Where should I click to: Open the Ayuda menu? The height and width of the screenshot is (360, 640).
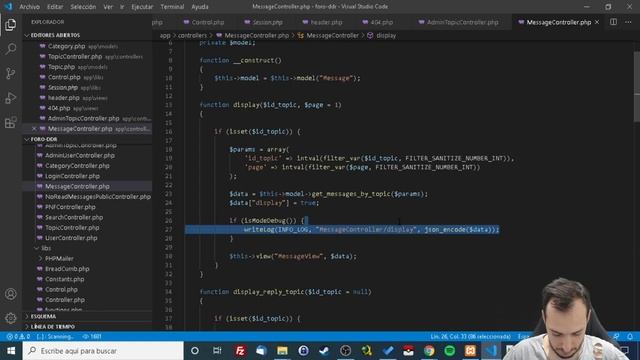[200, 7]
